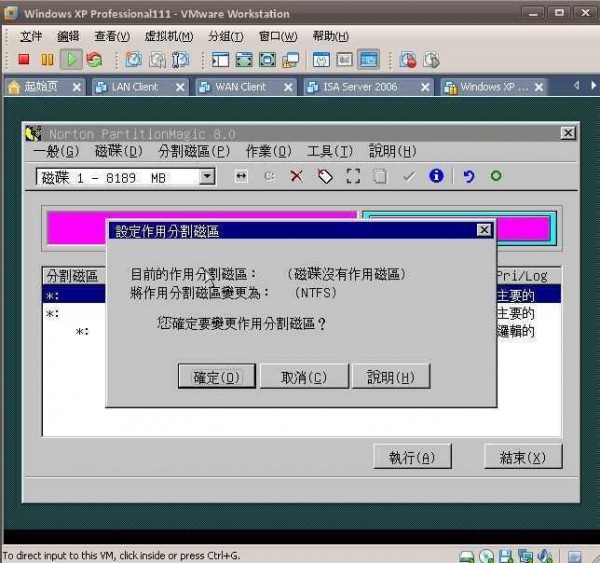Open the PartitionMagic 一般(G) menu
The image size is (600, 563).
(x=56, y=151)
